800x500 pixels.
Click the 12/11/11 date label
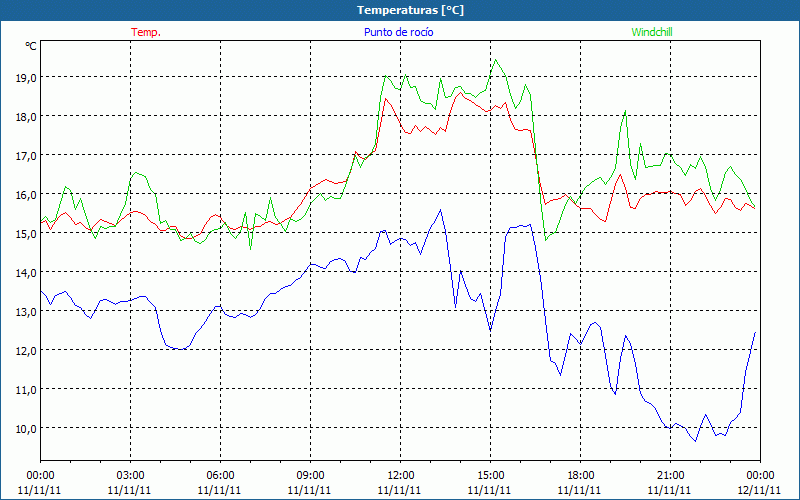(x=760, y=490)
